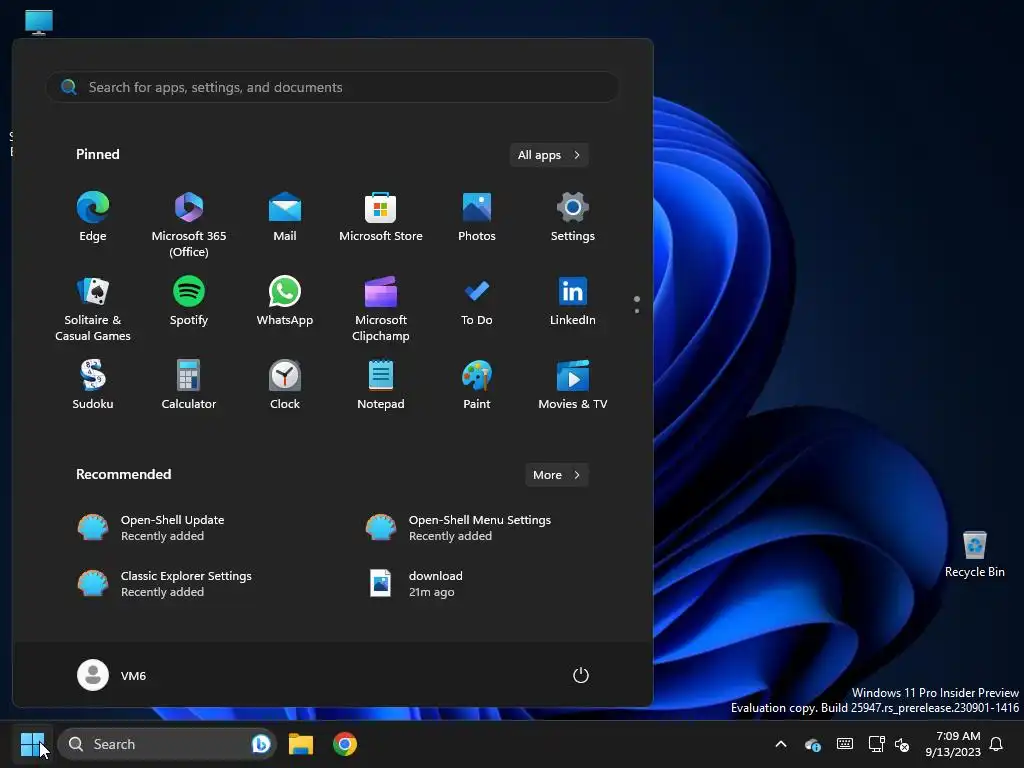
Task: Open Sudoku game
Action: (x=93, y=385)
